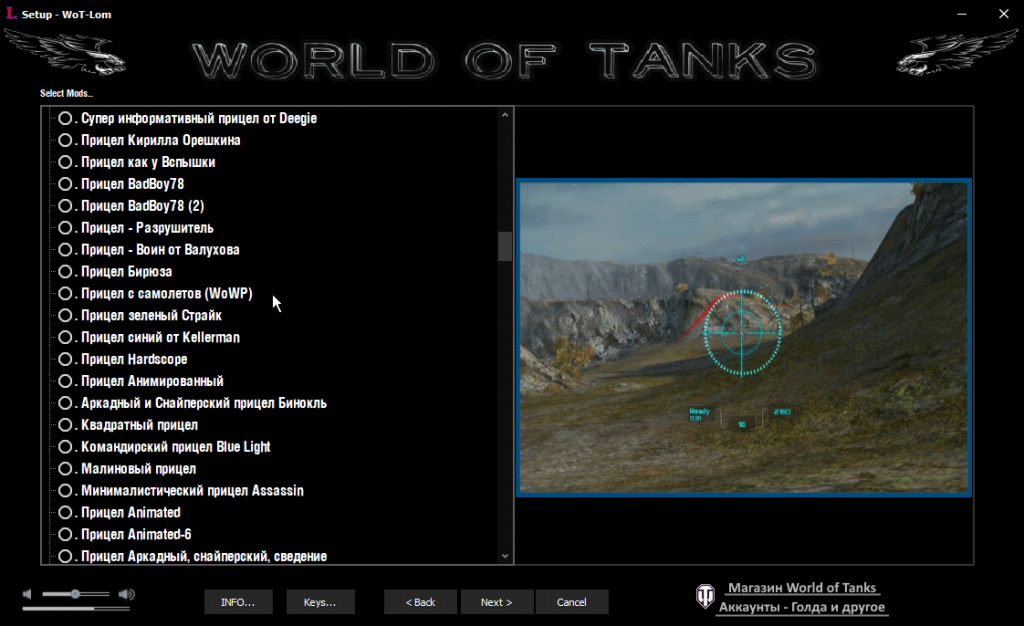The height and width of the screenshot is (626, 1024).
Task: Close the Setup - WoT-Lom window
Action: 1004,14
